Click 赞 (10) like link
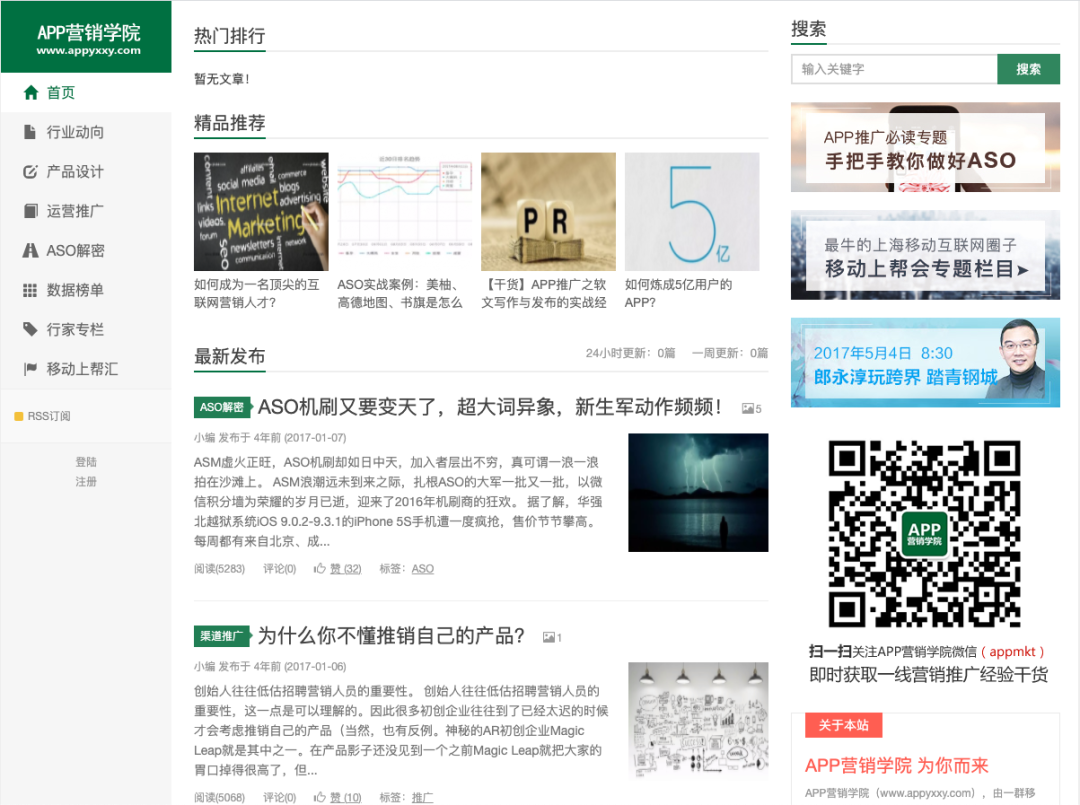The width and height of the screenshot is (1080, 805). tap(346, 797)
